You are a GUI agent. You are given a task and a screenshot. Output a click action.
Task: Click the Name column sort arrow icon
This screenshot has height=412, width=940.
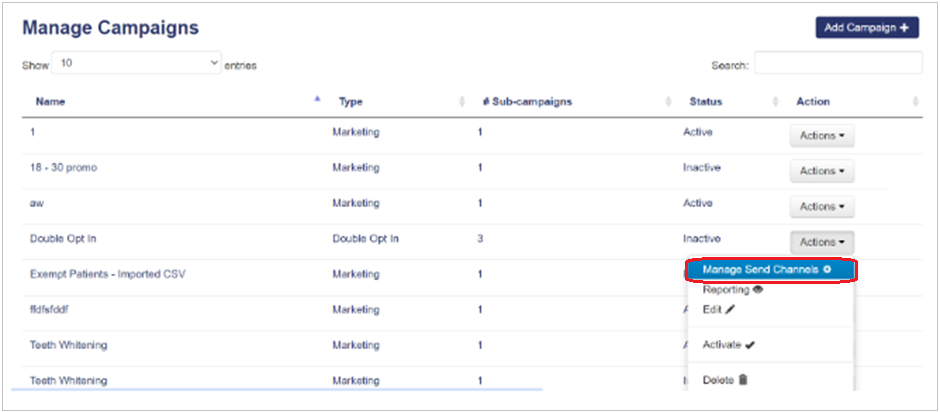tap(318, 99)
